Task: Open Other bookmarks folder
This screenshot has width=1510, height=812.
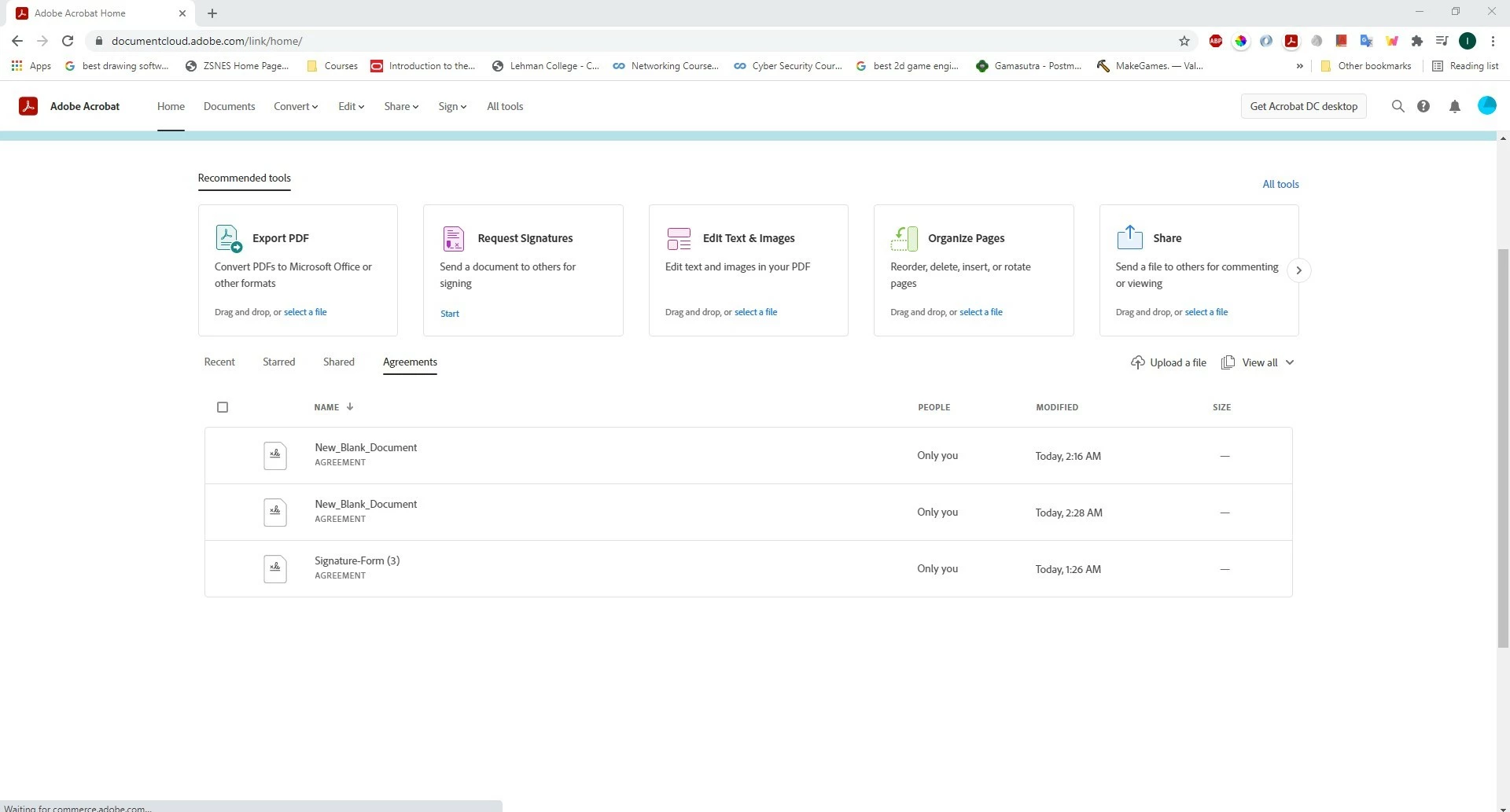Action: (1365, 66)
